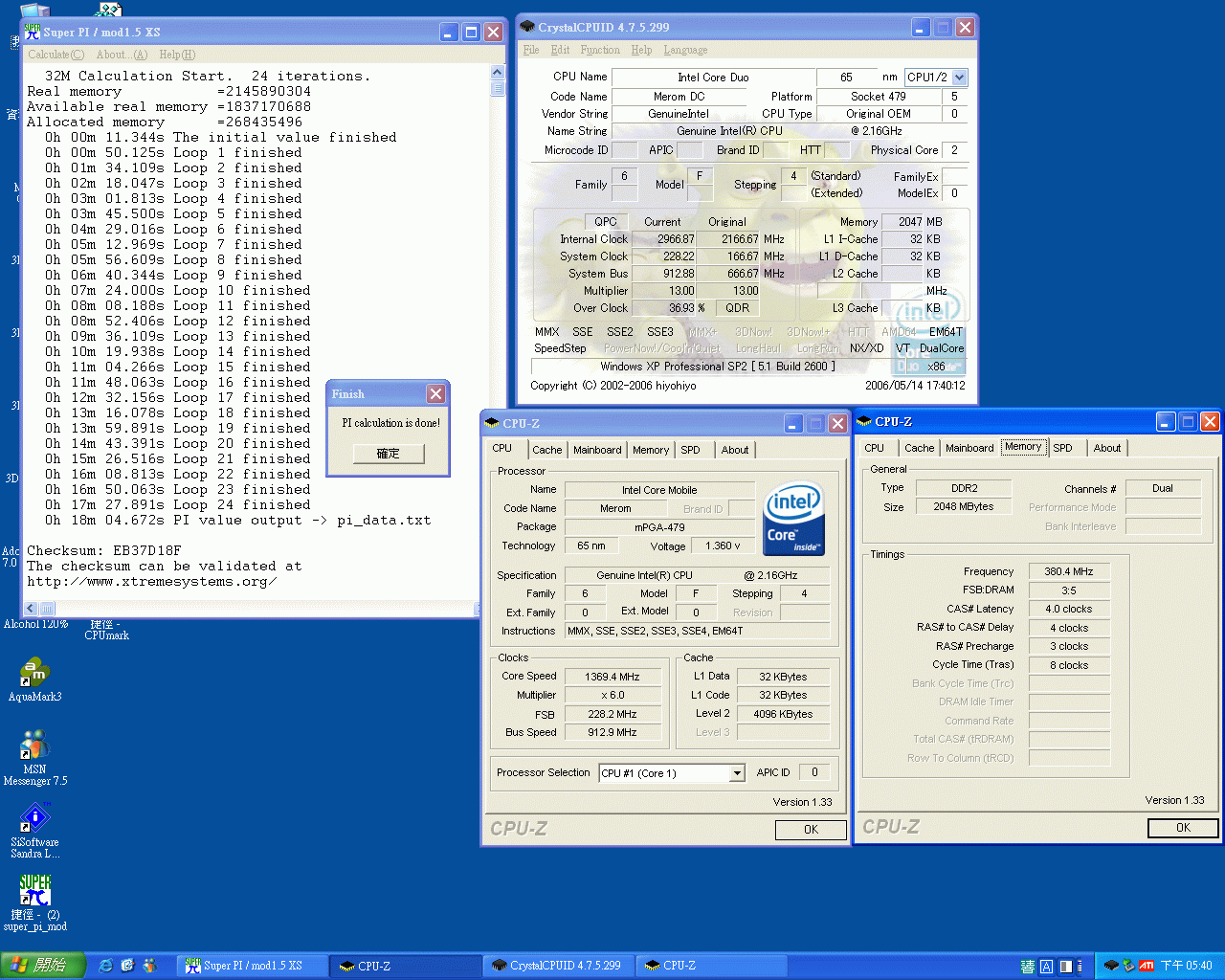Open the Help(H) menu in Super PI

(x=177, y=55)
